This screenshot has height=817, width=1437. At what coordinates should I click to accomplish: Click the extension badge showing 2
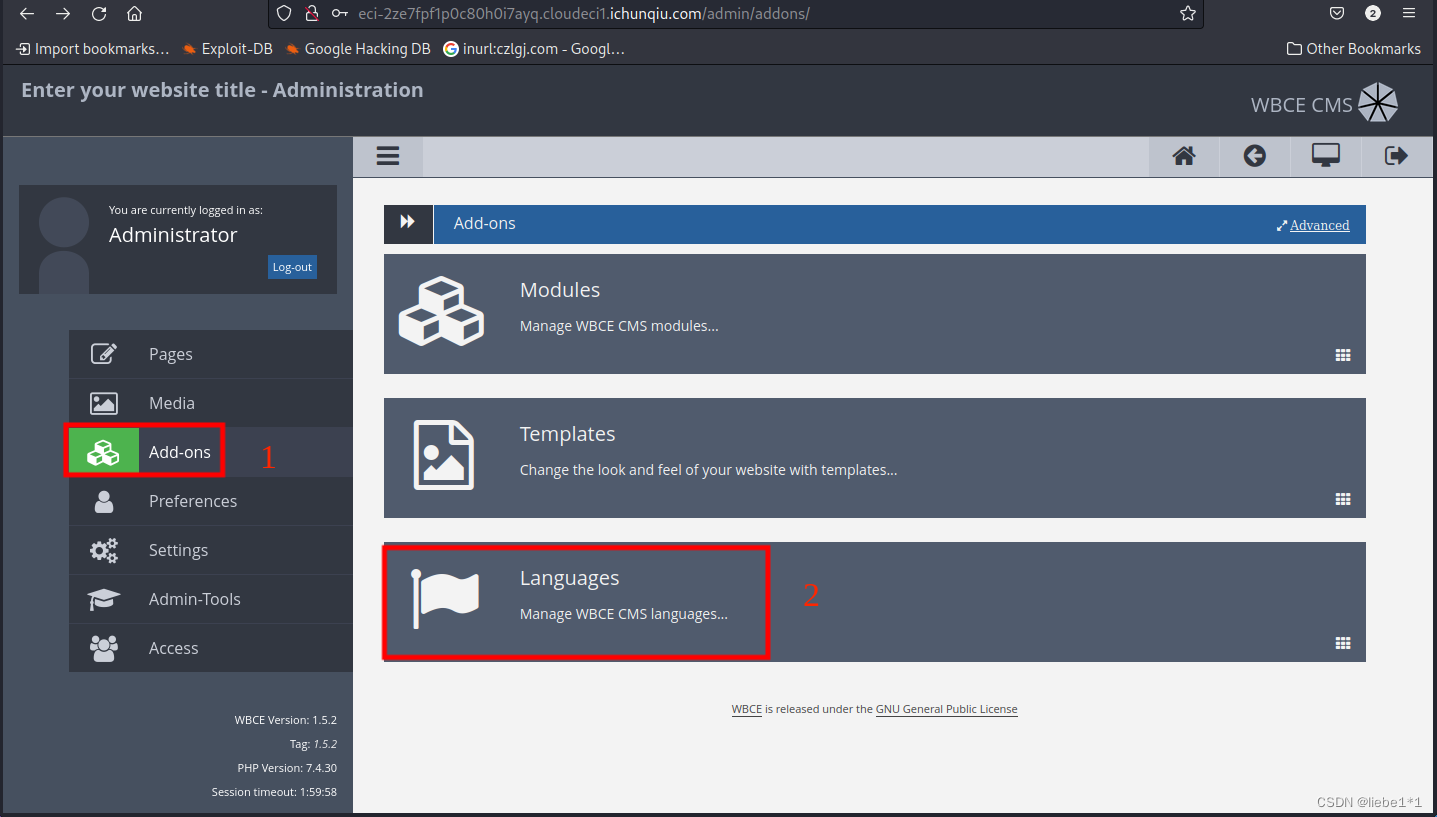[1373, 14]
